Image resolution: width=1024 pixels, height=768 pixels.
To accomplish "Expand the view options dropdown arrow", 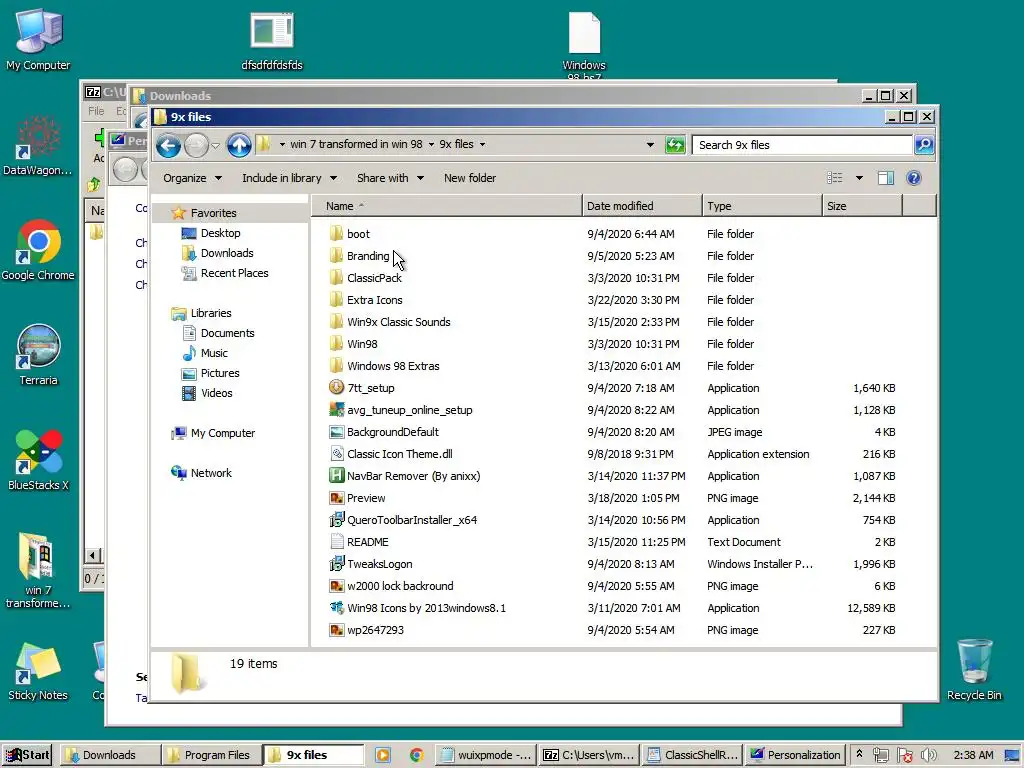I will (x=859, y=178).
